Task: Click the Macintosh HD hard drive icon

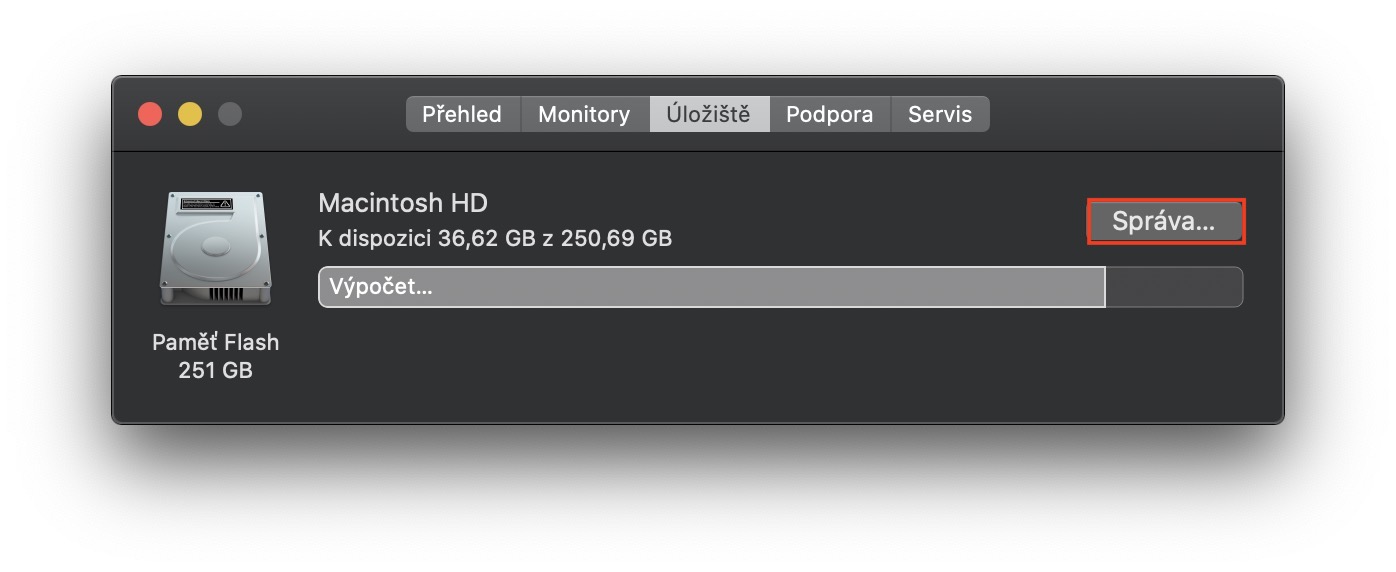Action: pos(215,250)
